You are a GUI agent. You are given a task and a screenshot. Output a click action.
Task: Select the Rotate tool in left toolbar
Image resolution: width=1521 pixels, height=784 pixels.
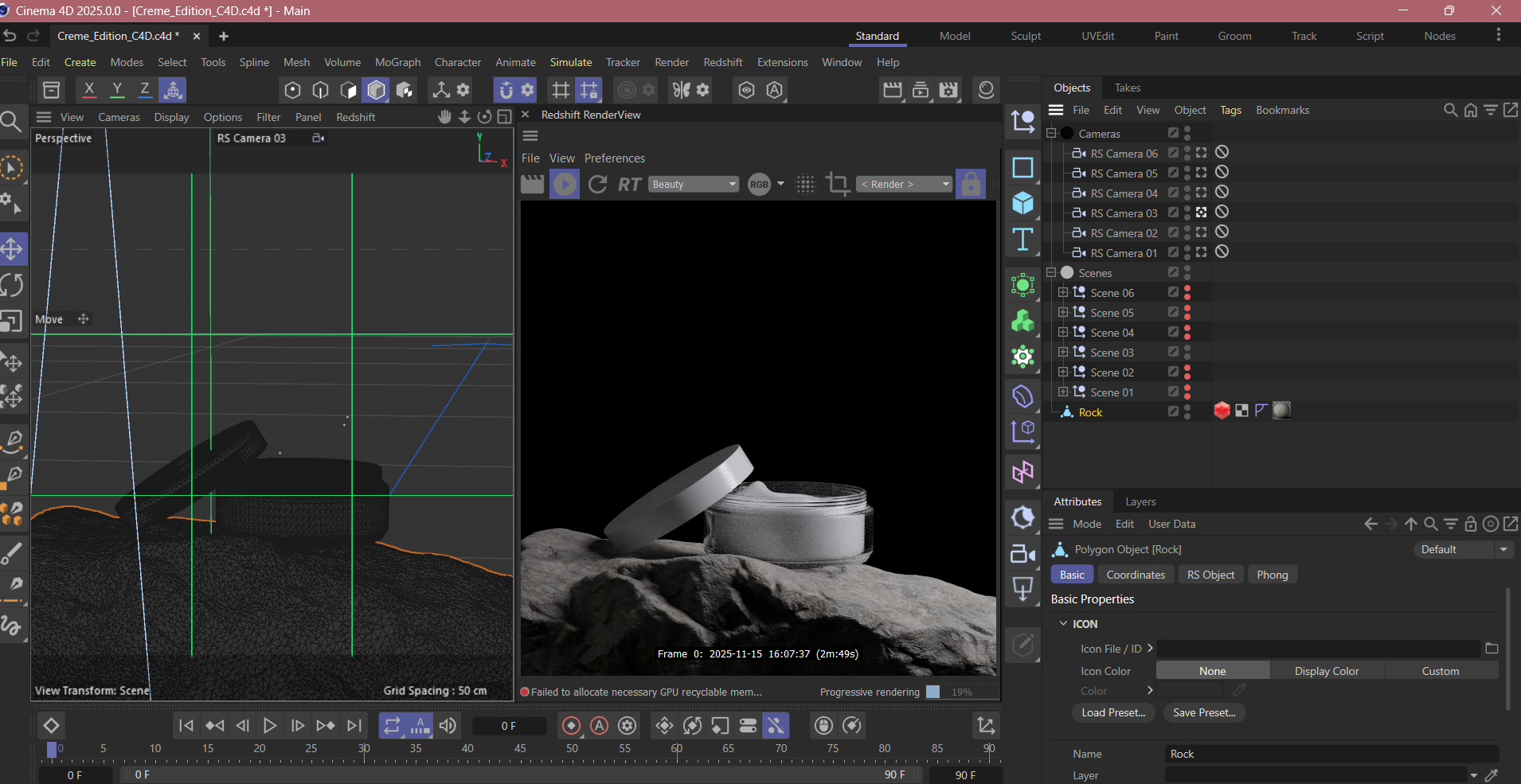click(12, 285)
